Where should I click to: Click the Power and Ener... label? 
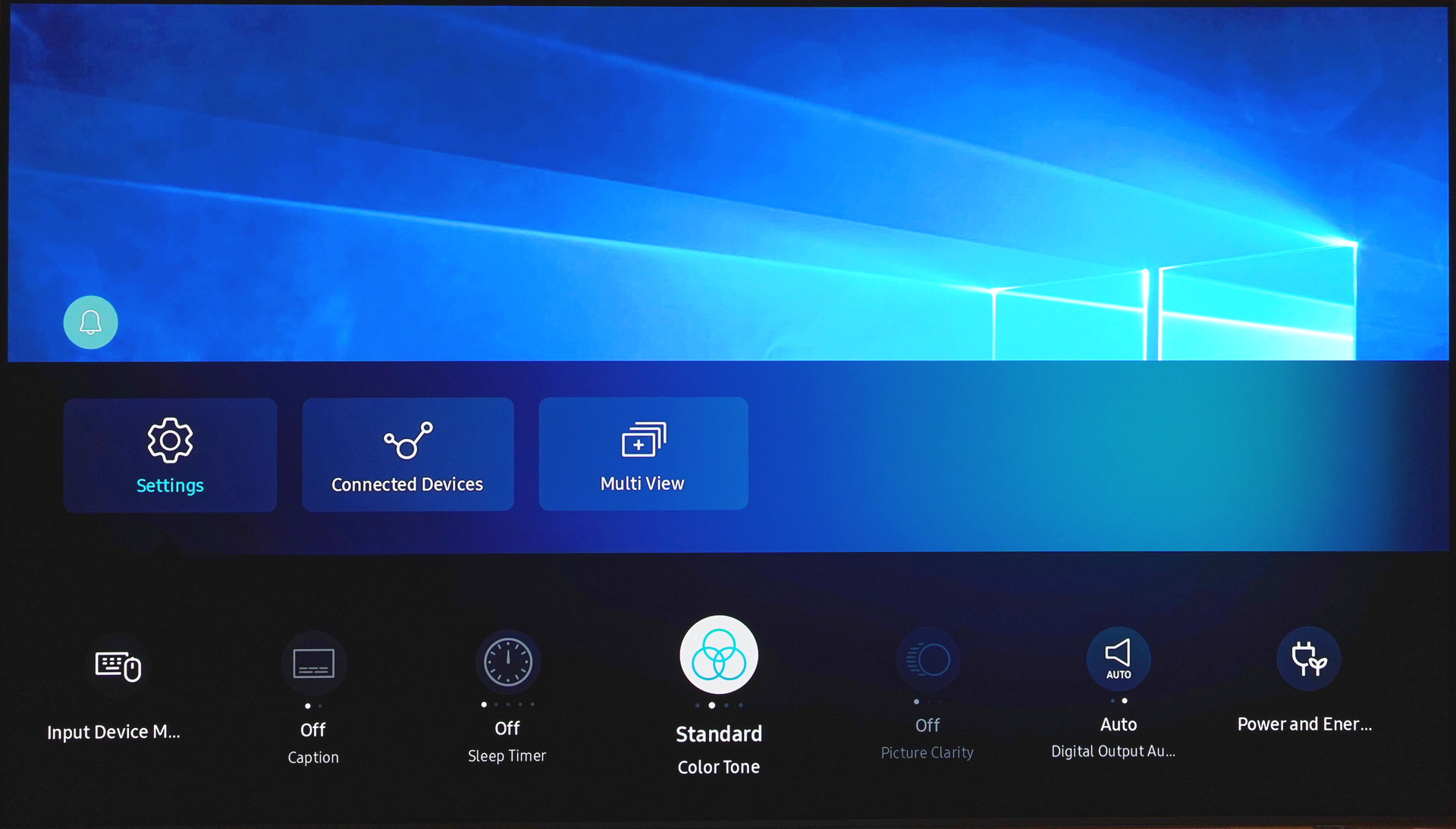pos(1305,724)
